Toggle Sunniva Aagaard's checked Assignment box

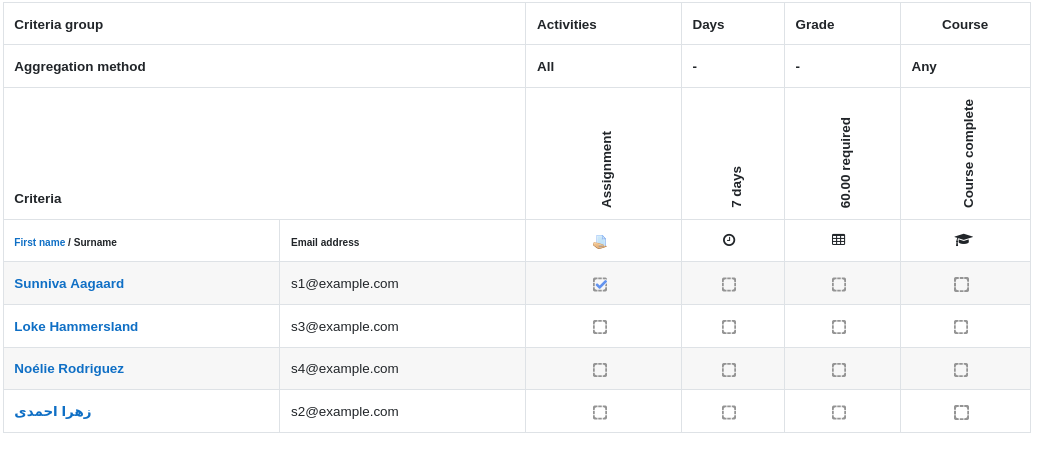tap(600, 284)
